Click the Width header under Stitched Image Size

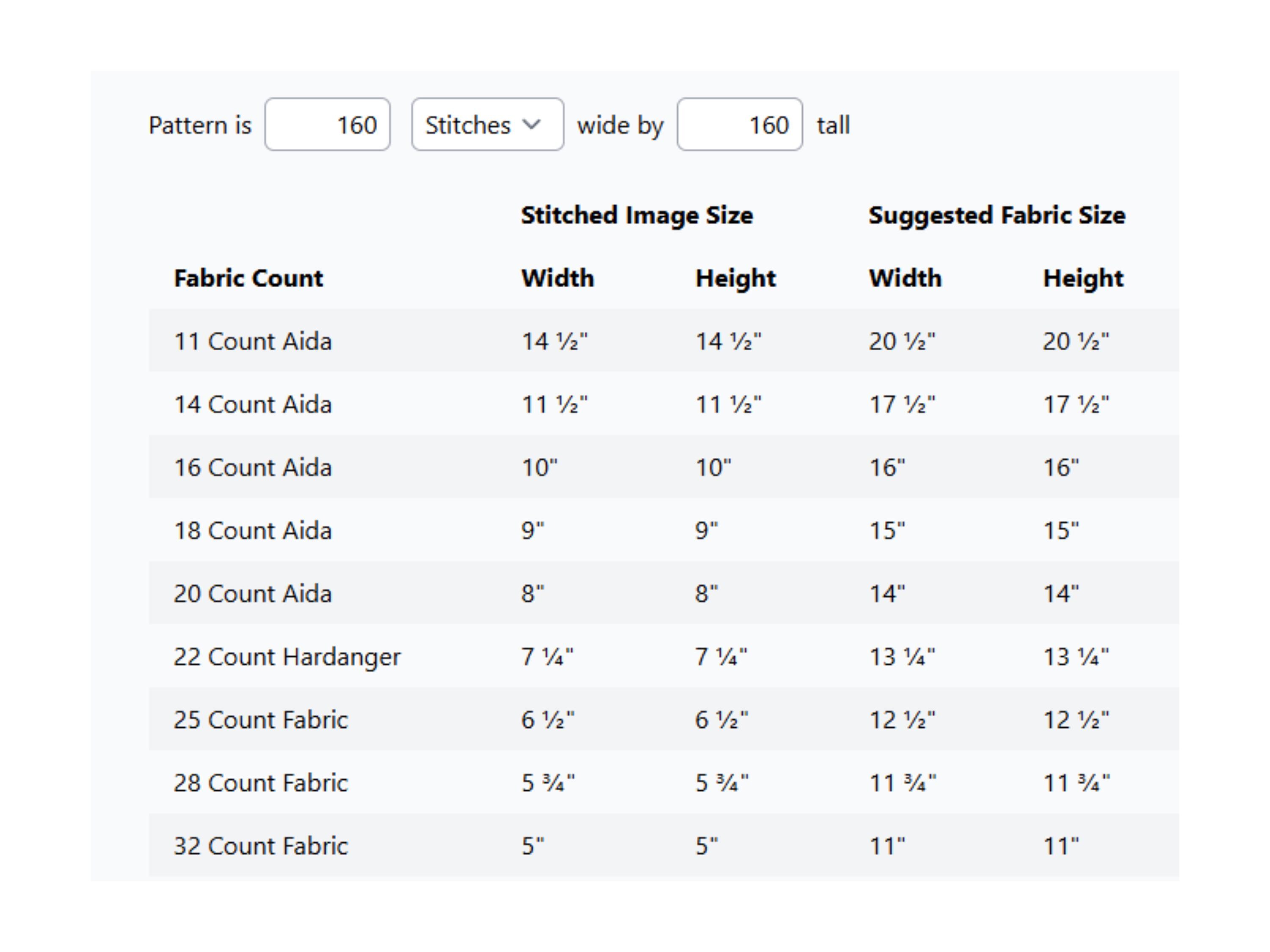tap(558, 278)
